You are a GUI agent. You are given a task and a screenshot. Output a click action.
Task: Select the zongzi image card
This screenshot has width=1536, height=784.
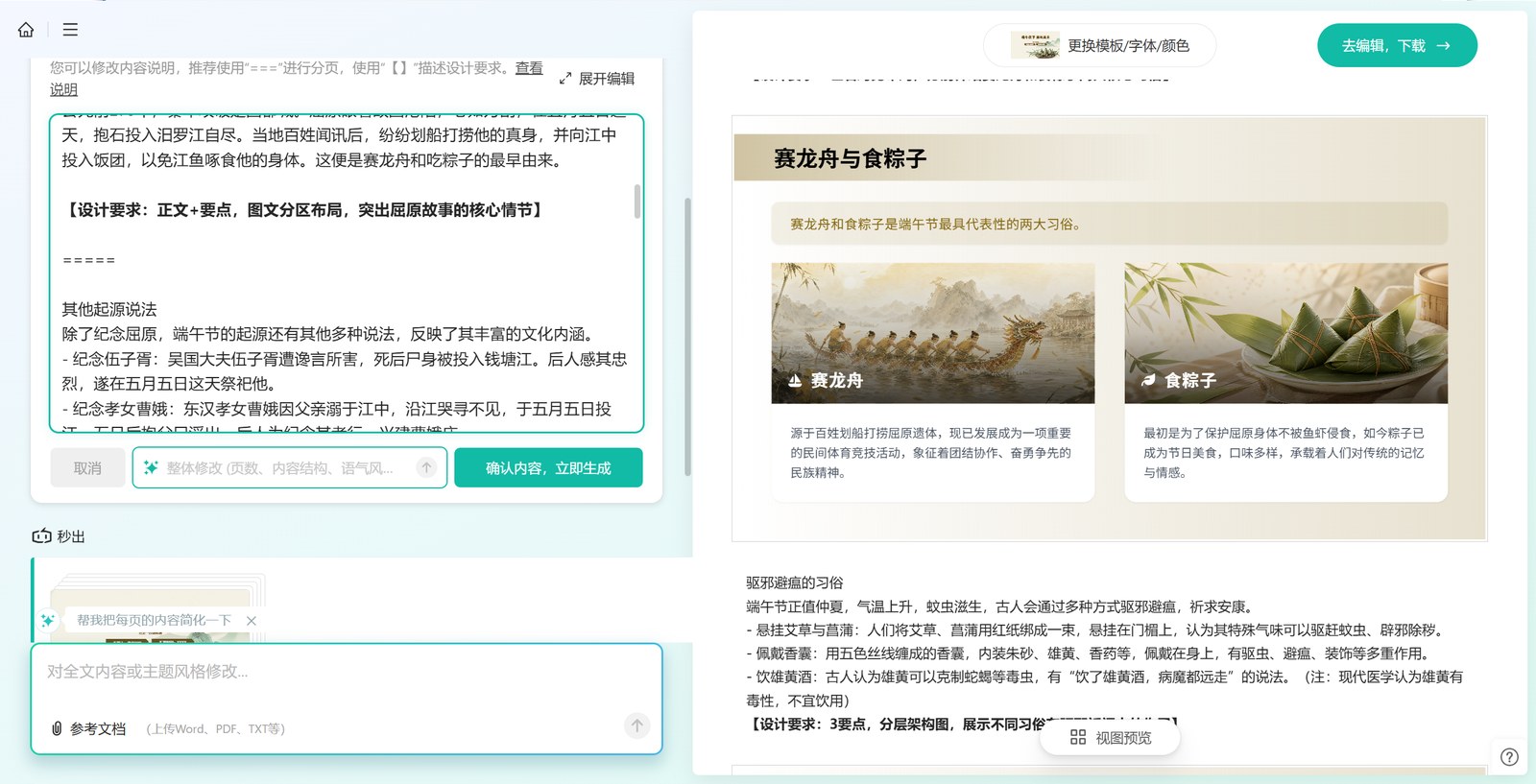[x=1285, y=333]
